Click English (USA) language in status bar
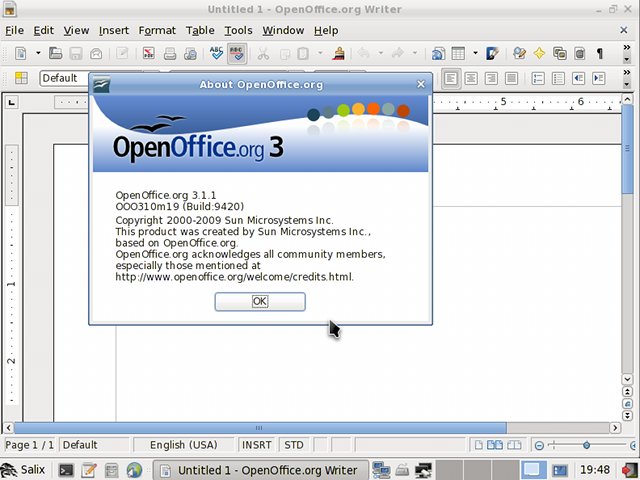The image size is (640, 480). click(184, 445)
